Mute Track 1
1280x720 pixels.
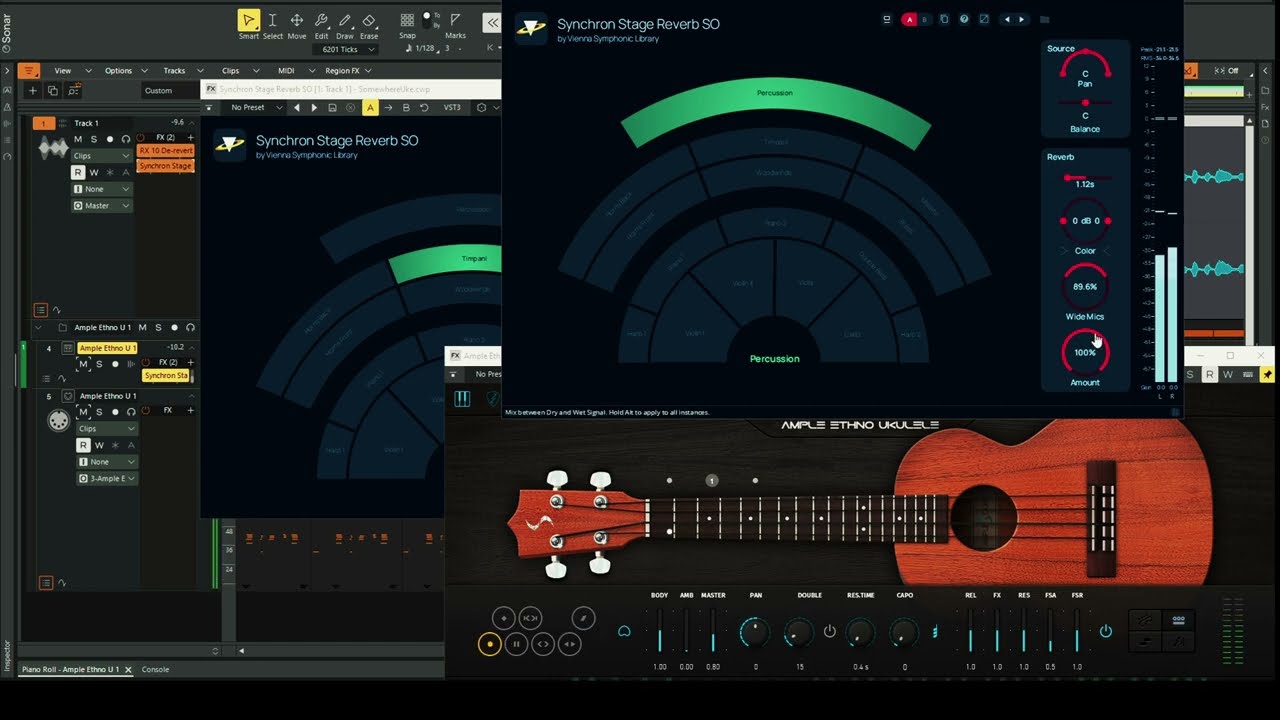pyautogui.click(x=79, y=139)
